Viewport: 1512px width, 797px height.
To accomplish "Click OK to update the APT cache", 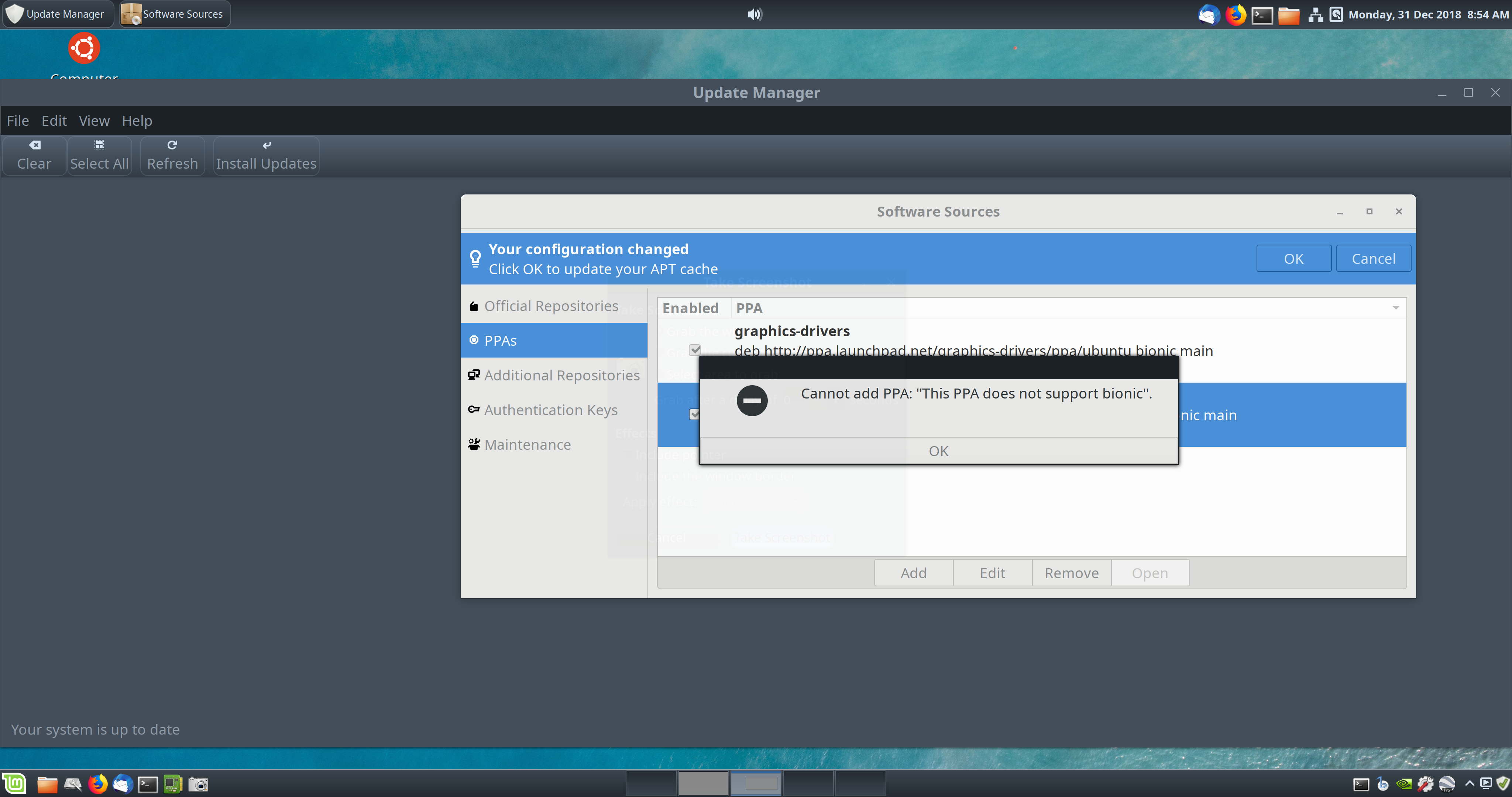I will [x=1293, y=259].
